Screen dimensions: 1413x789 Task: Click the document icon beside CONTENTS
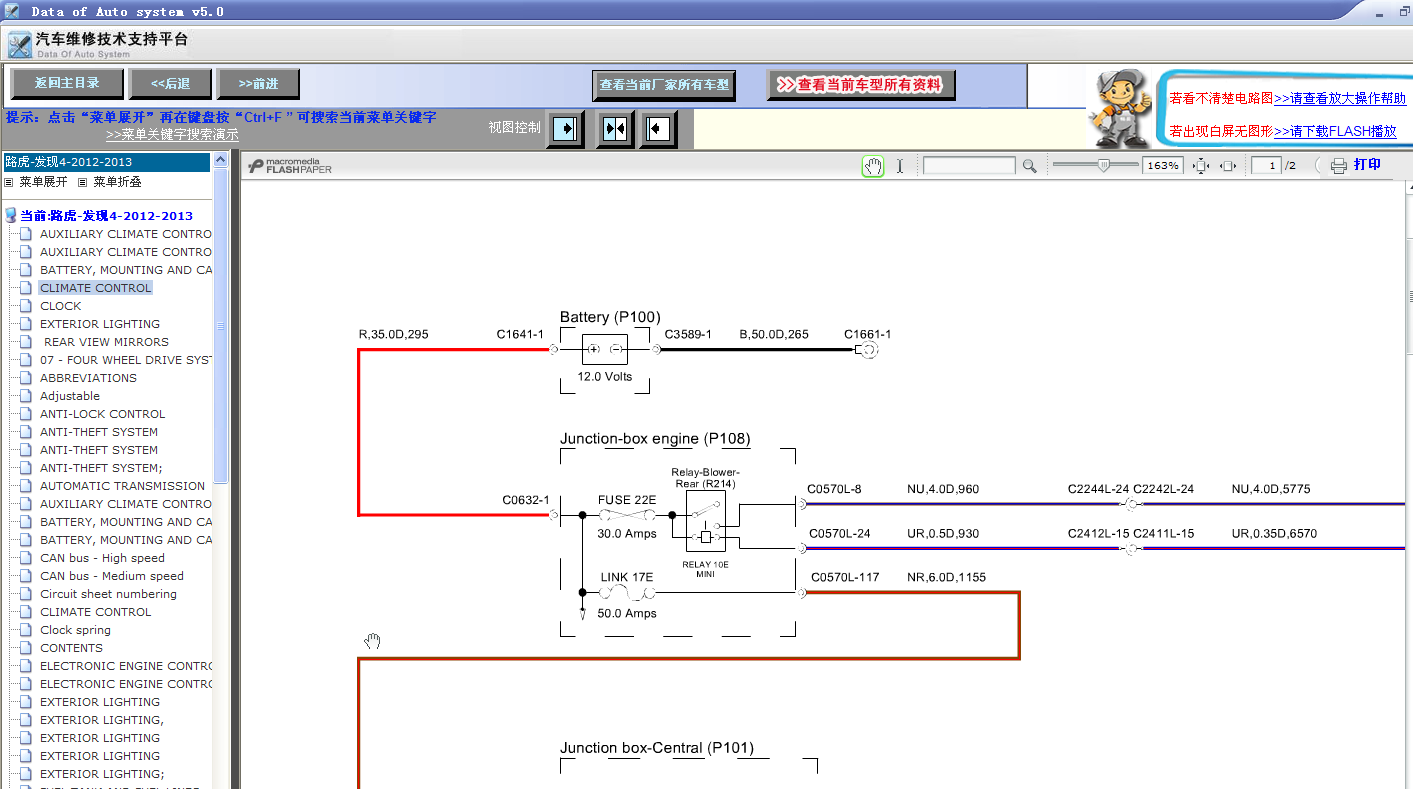[x=26, y=648]
